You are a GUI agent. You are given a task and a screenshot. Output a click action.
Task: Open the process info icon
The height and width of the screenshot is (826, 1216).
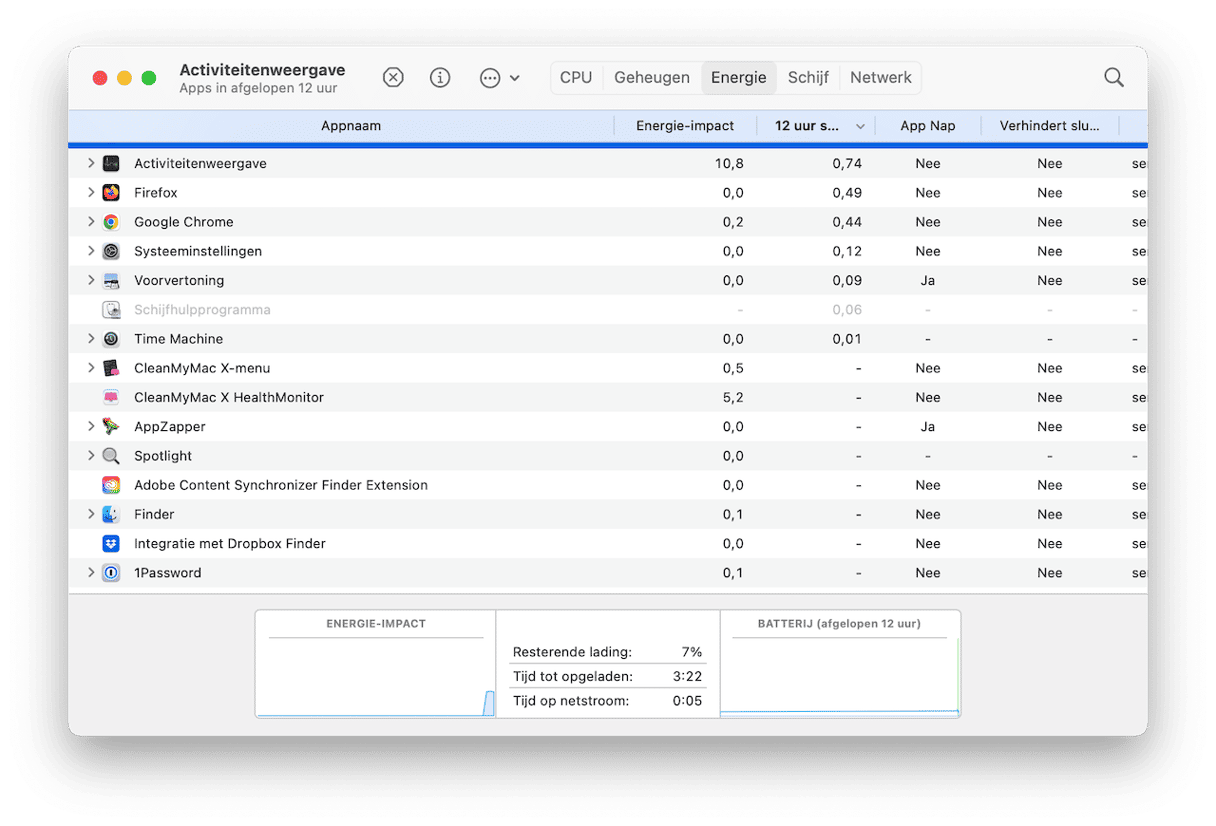tap(440, 78)
